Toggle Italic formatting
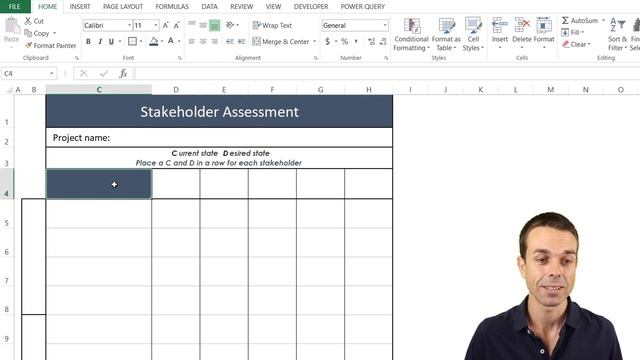Screen dimensions: 640x360 pyautogui.click(x=100, y=41)
